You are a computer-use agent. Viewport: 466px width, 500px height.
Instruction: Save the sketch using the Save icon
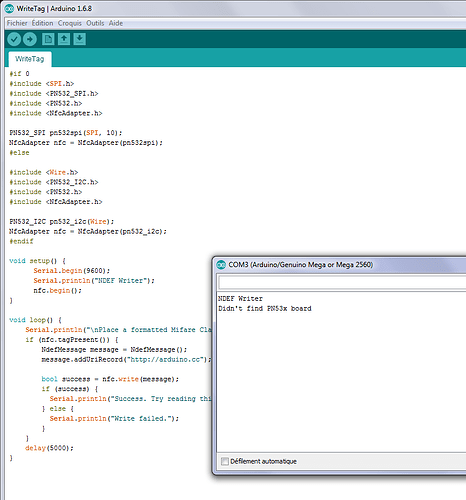pos(79,39)
